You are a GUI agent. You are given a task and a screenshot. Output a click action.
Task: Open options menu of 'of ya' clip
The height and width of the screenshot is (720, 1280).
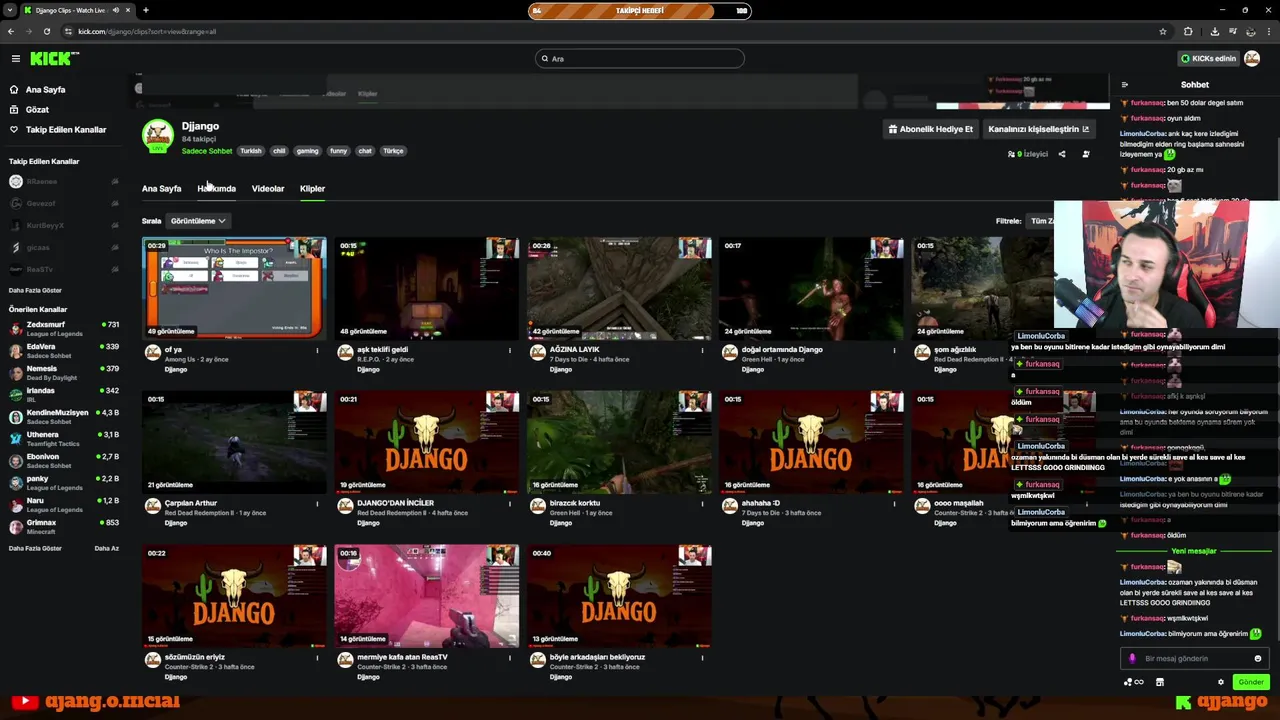click(x=318, y=350)
